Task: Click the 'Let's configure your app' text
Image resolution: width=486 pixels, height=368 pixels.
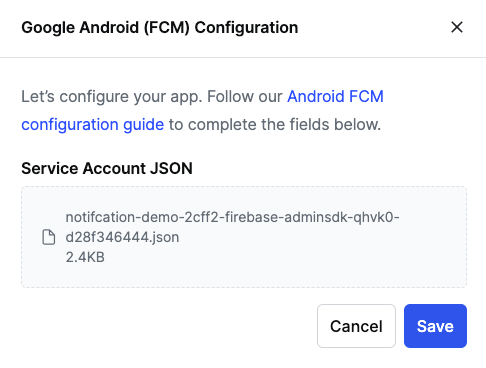Action: coord(112,97)
